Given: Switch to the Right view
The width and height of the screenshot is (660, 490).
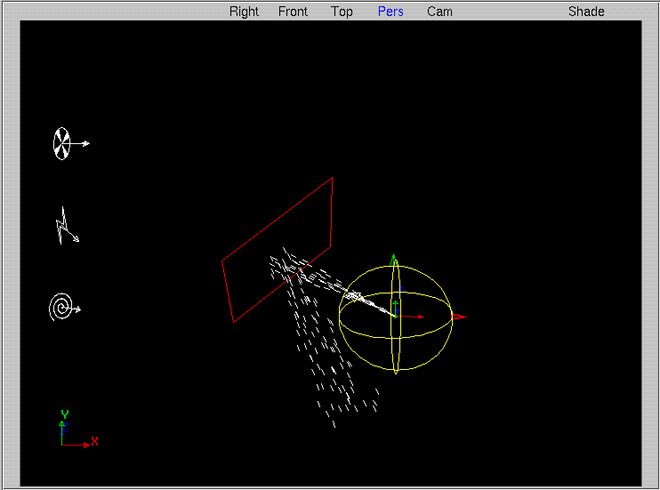Looking at the screenshot, I should tap(244, 11).
